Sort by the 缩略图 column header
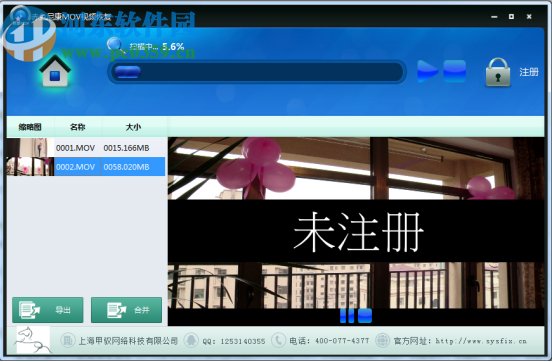Image resolution: width=552 pixels, height=362 pixels. click(x=30, y=127)
